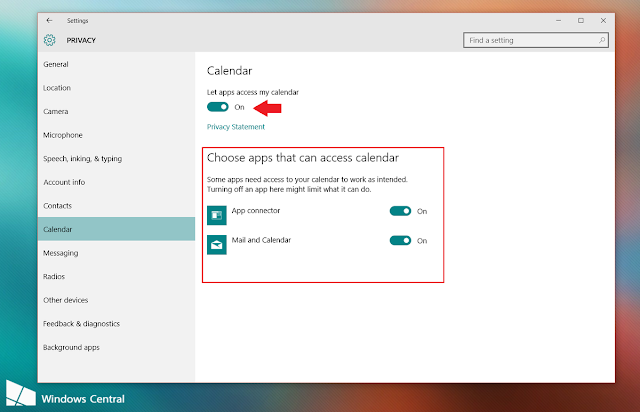Toggle App connector calendar access
Viewport: 640px width, 412px height.
pyautogui.click(x=400, y=211)
